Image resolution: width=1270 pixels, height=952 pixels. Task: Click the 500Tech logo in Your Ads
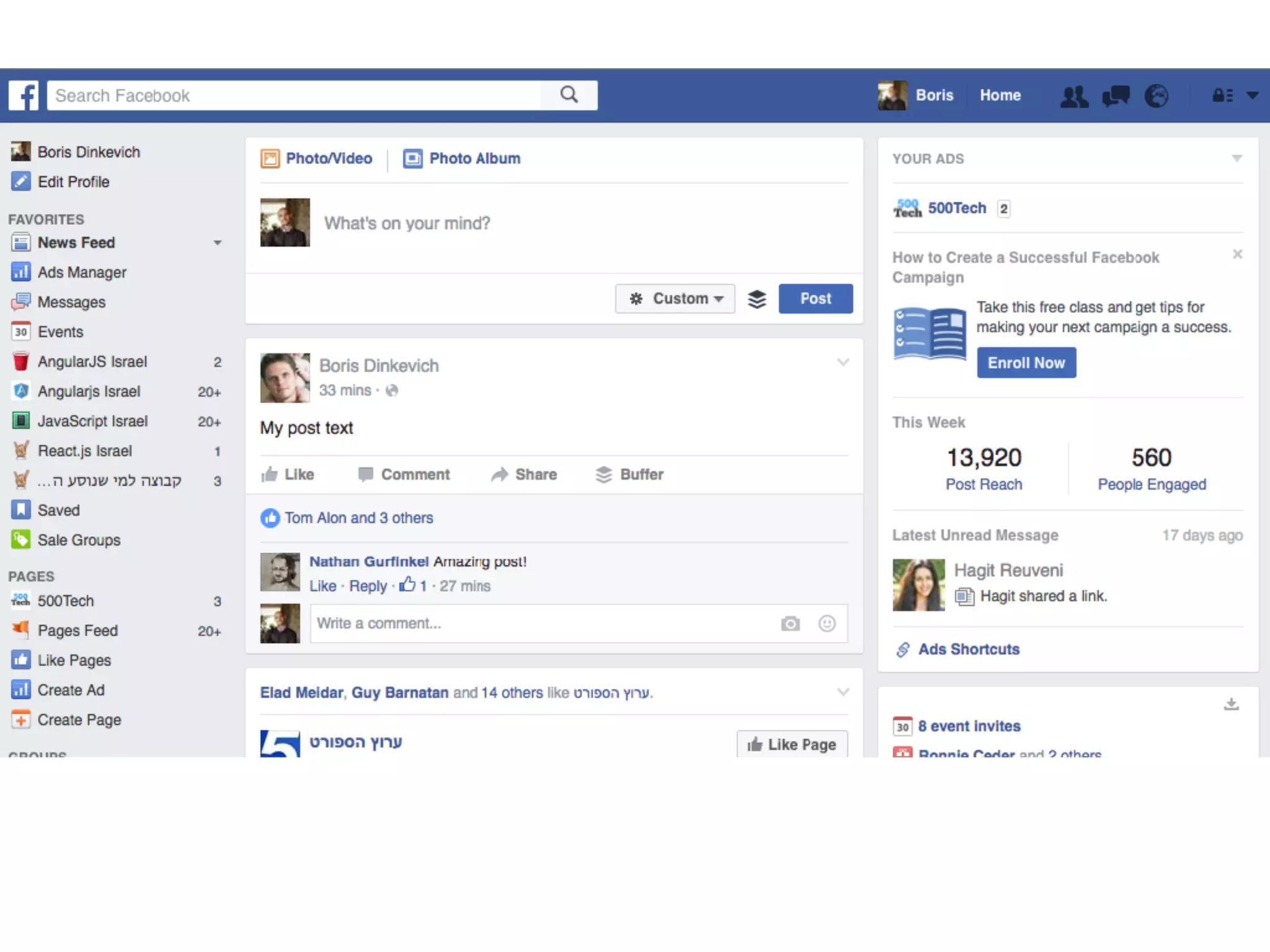907,208
